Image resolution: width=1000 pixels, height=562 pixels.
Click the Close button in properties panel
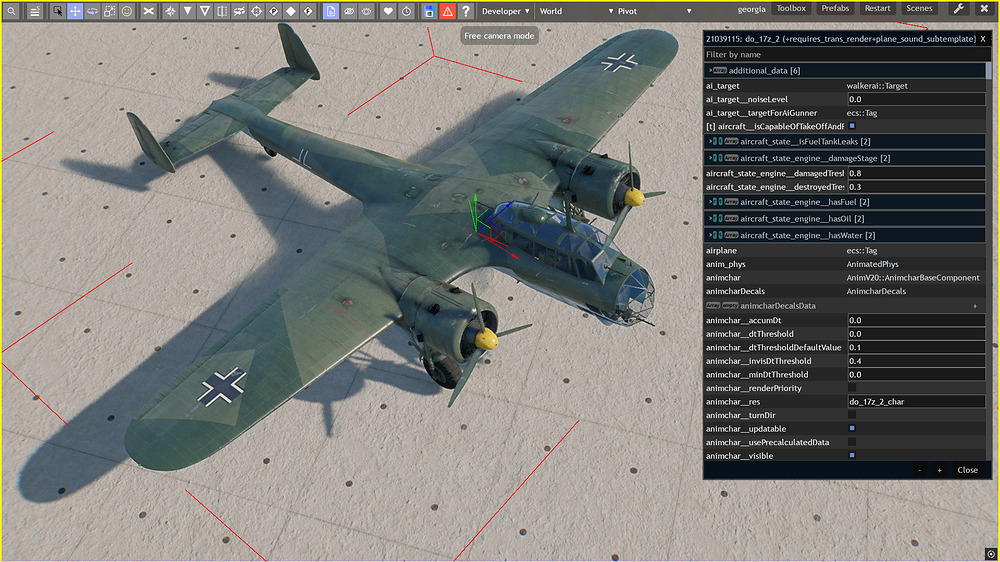[967, 470]
